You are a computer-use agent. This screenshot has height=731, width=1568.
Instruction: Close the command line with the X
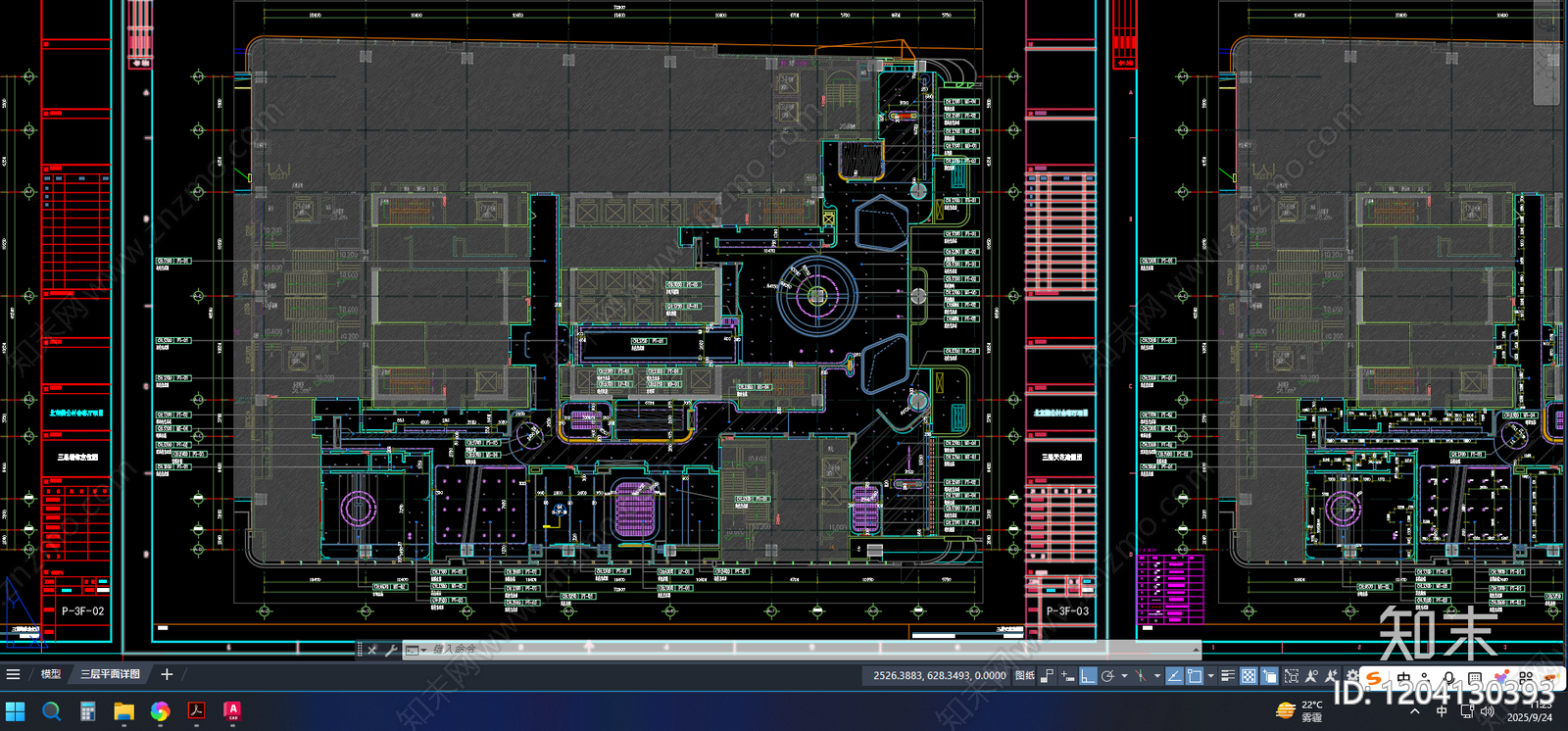[x=372, y=650]
